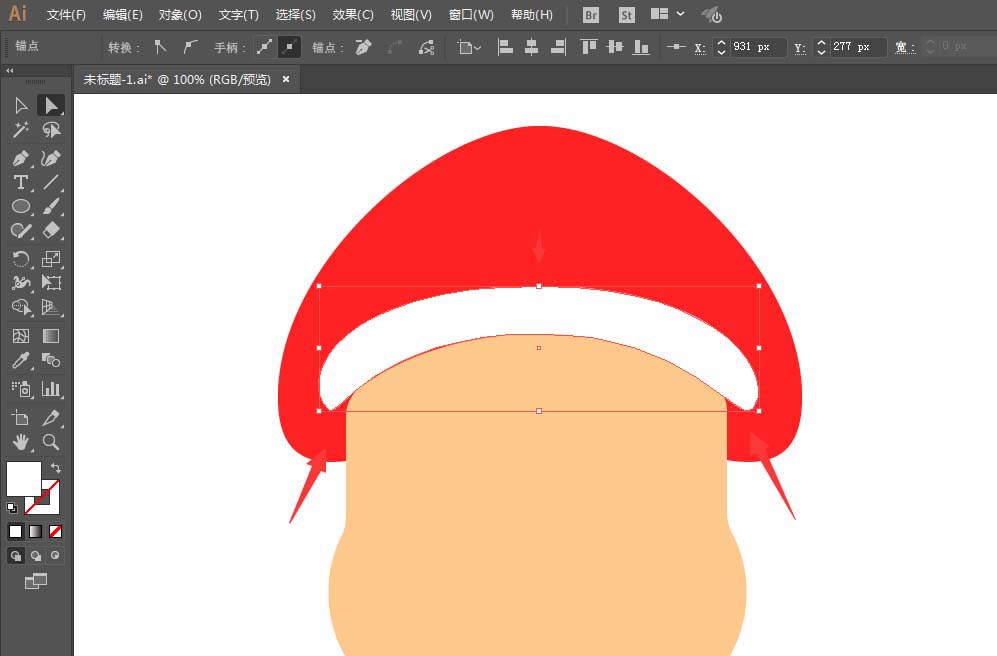Select the Curvature tool
Image resolution: width=997 pixels, height=656 pixels.
(51, 158)
